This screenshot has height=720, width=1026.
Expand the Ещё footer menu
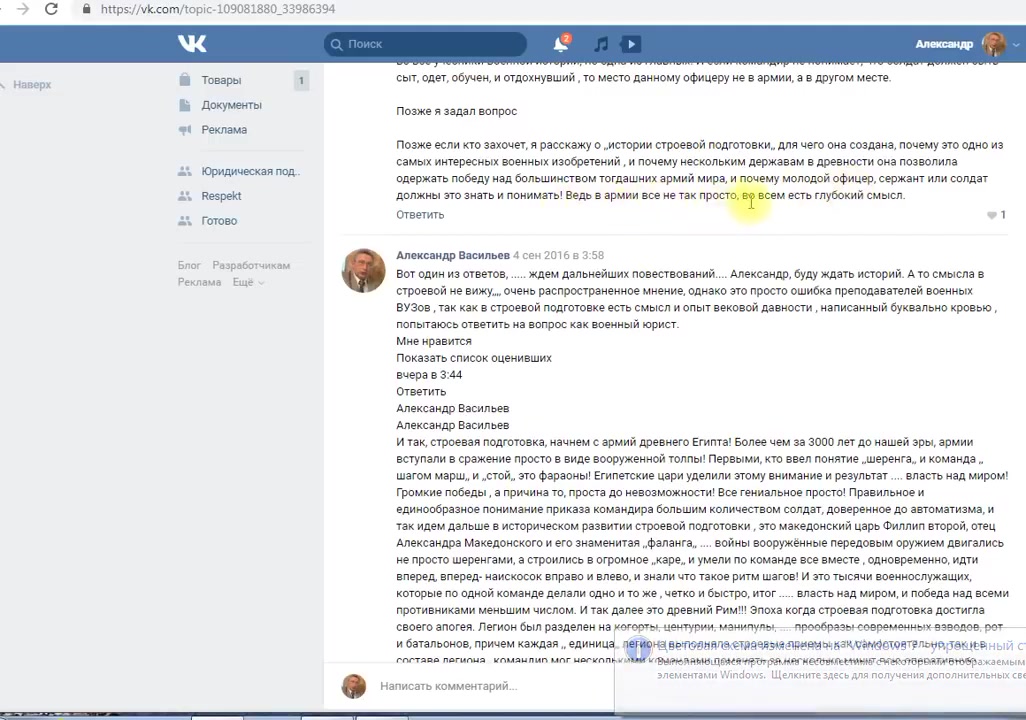coord(249,282)
